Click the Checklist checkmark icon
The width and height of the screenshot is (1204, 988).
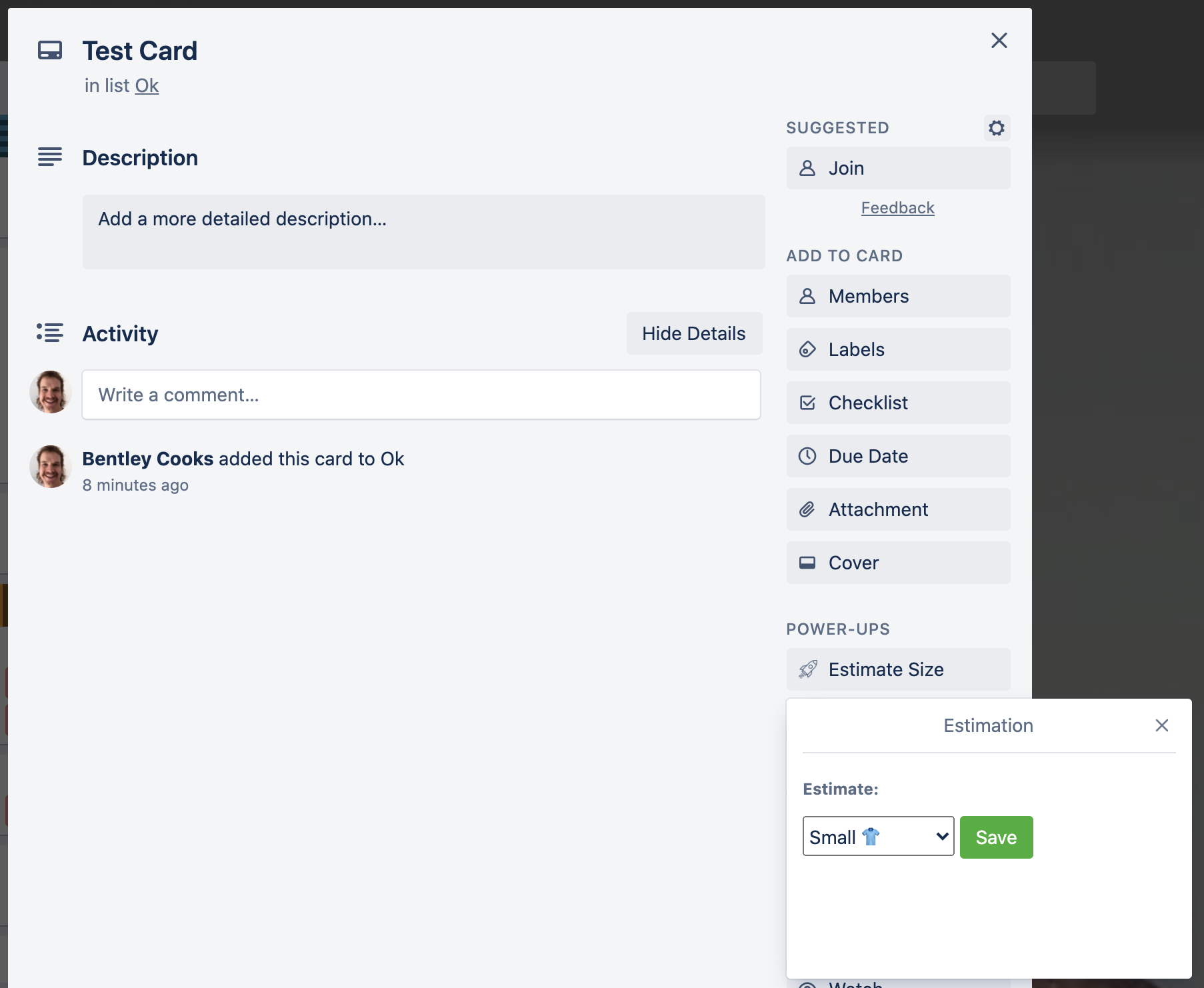(x=807, y=403)
